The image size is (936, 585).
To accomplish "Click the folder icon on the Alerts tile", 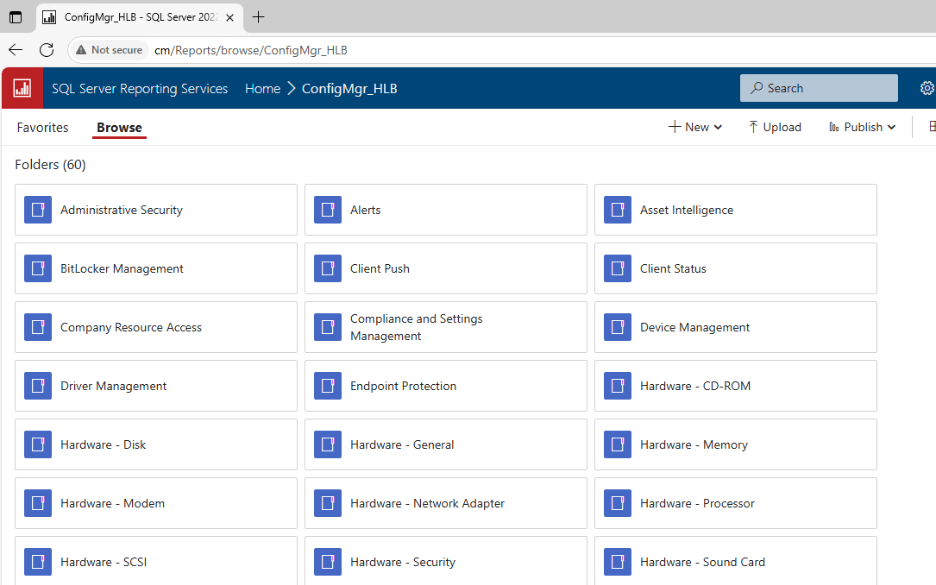I will [x=327, y=209].
